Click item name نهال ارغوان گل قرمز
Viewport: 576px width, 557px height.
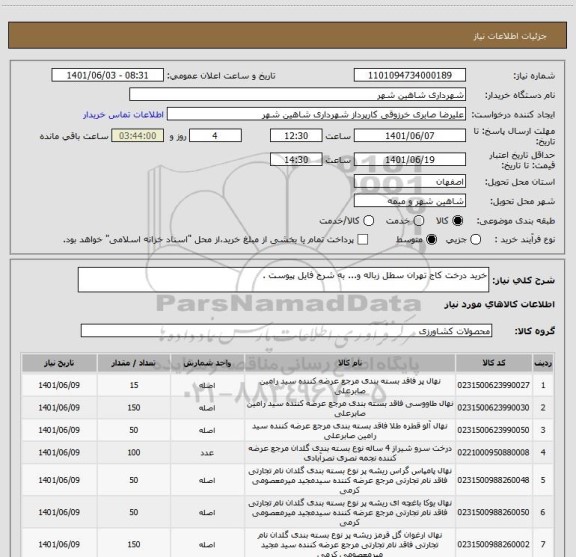pyautogui.click(x=350, y=545)
